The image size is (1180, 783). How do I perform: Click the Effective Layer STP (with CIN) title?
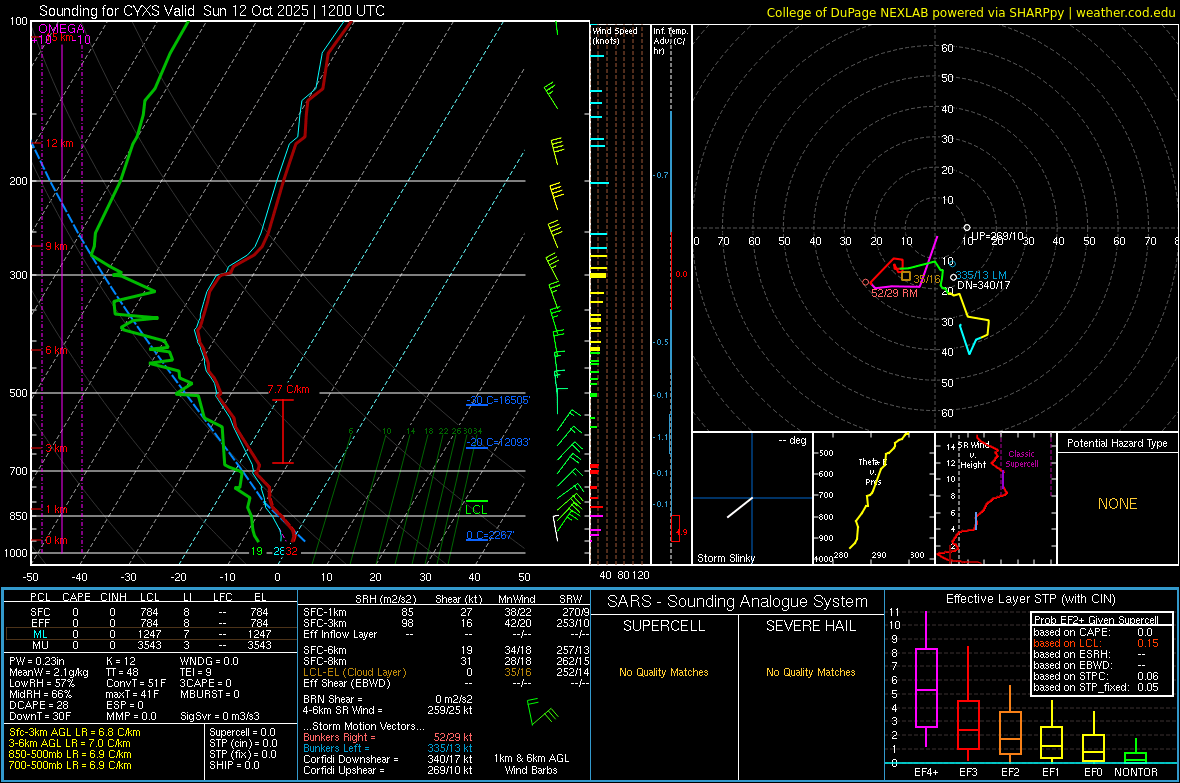1031,599
